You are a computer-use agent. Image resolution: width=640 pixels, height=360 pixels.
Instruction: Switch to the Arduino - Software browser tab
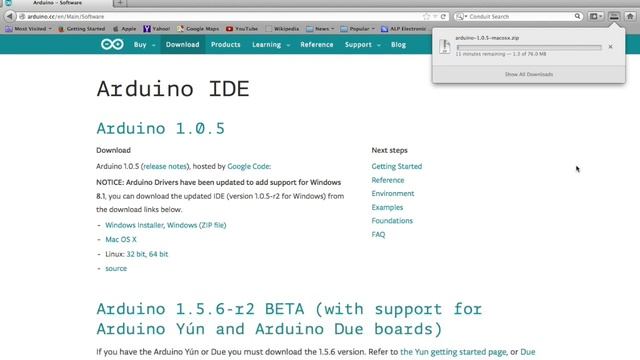pos(57,3)
